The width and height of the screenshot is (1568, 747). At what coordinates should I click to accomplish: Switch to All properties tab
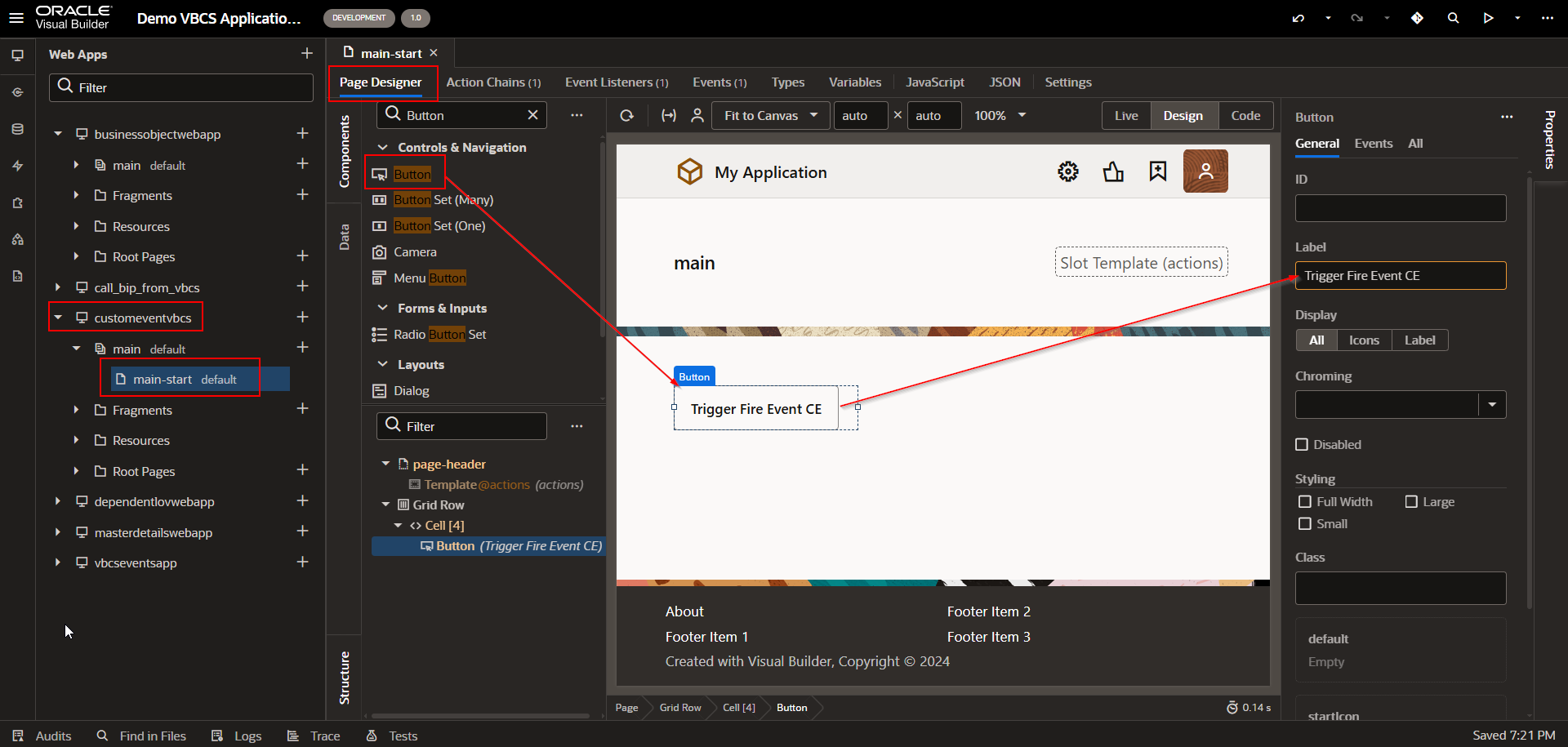[x=1415, y=144]
